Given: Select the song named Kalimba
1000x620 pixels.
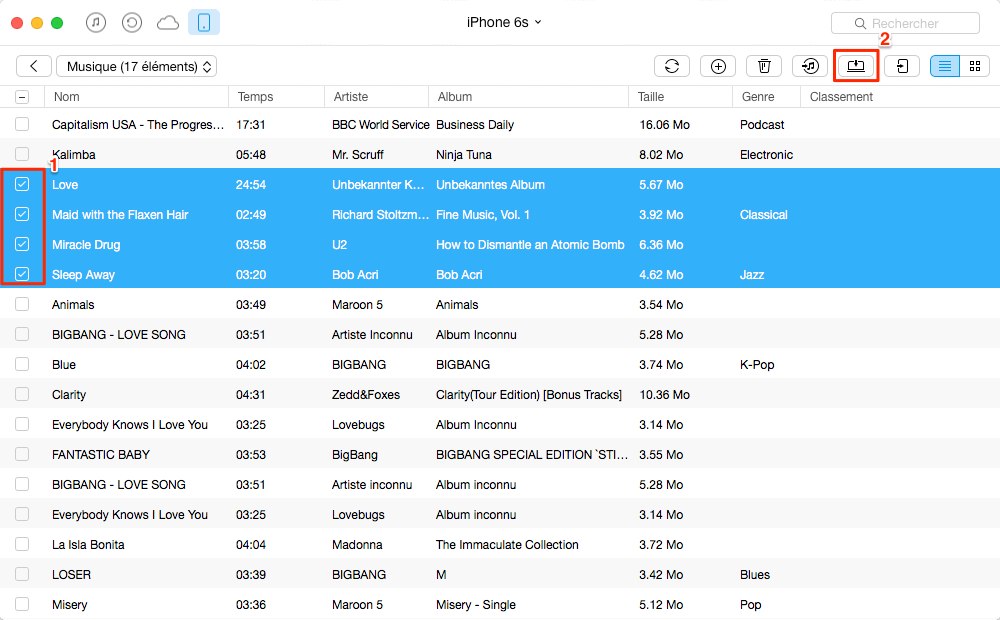Looking at the screenshot, I should (74, 154).
